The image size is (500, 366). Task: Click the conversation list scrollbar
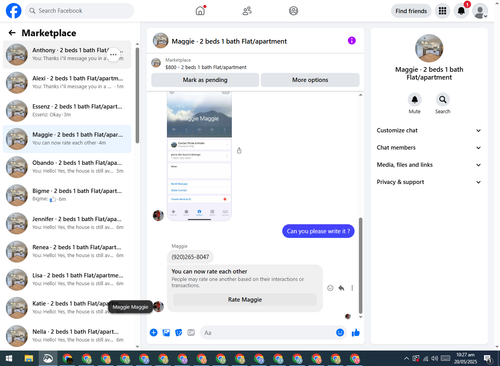pyautogui.click(x=137, y=95)
